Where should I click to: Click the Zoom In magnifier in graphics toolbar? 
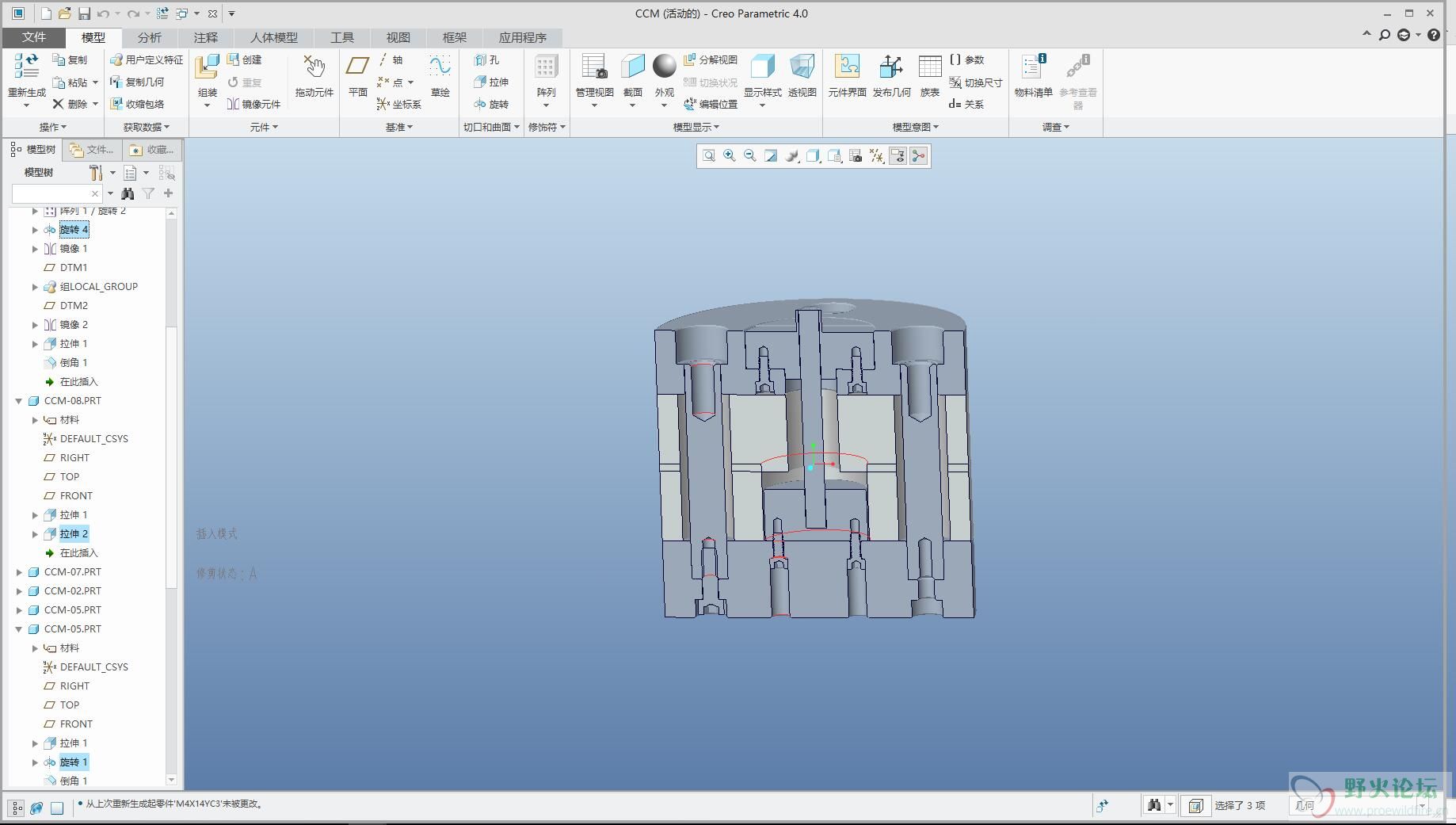tap(730, 156)
